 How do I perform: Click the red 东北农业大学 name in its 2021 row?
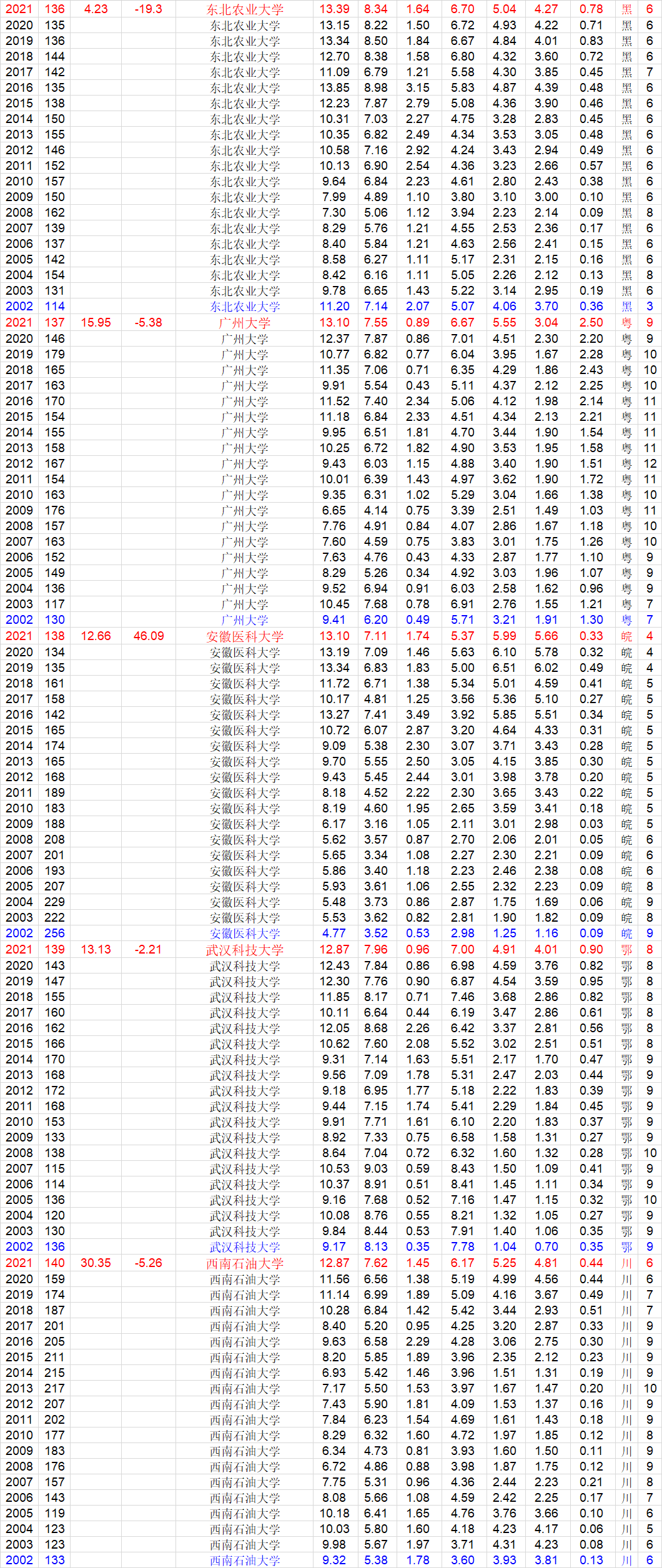tap(245, 9)
